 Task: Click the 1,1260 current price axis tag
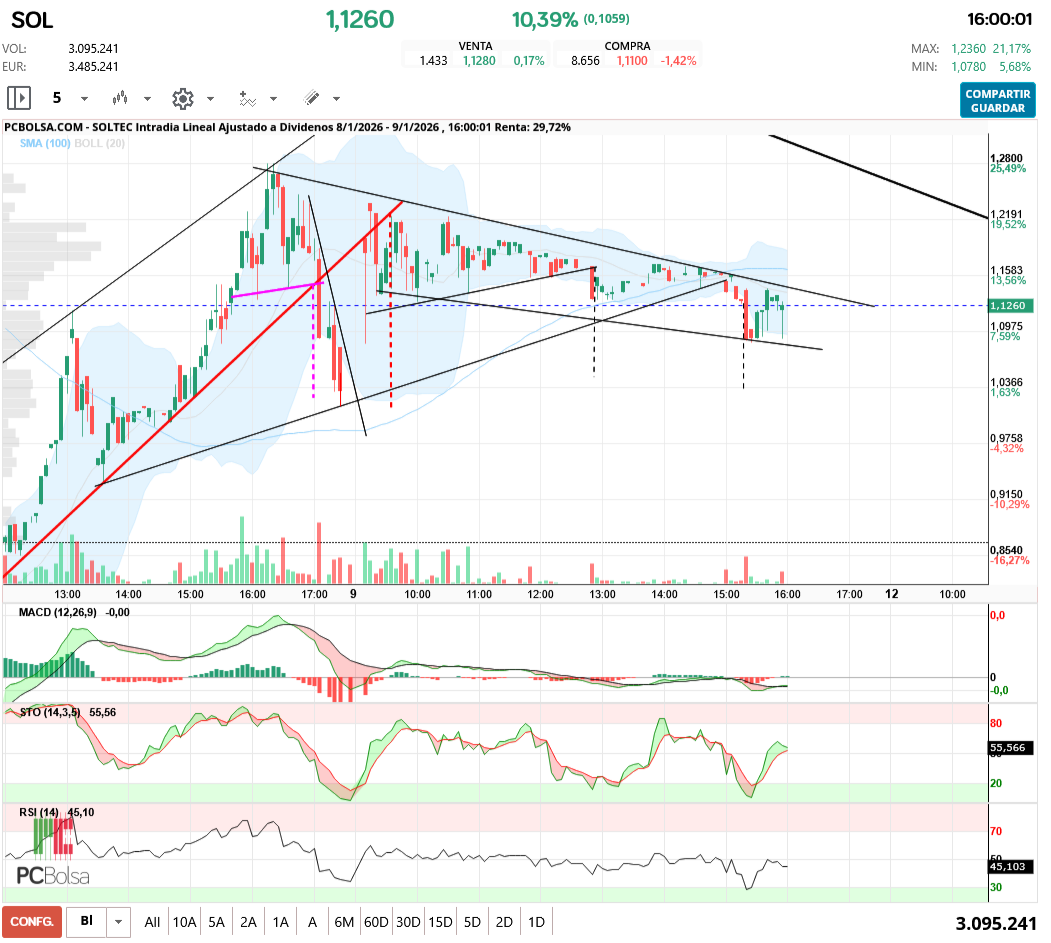[x=1011, y=306]
